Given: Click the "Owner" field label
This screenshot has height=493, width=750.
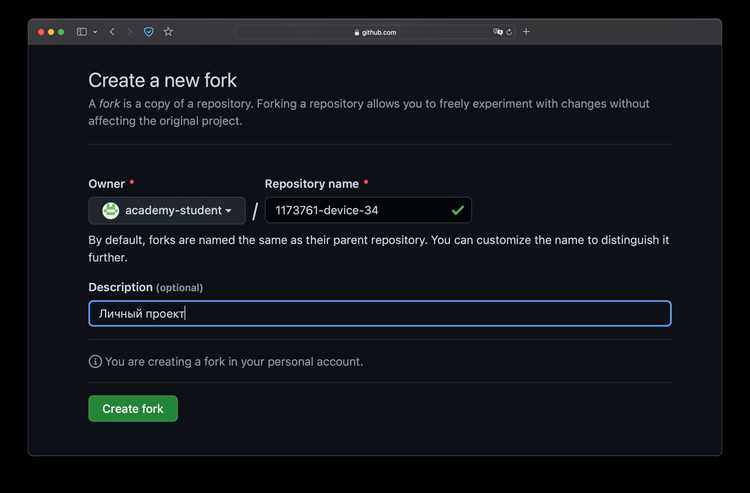Looking at the screenshot, I should 107,184.
